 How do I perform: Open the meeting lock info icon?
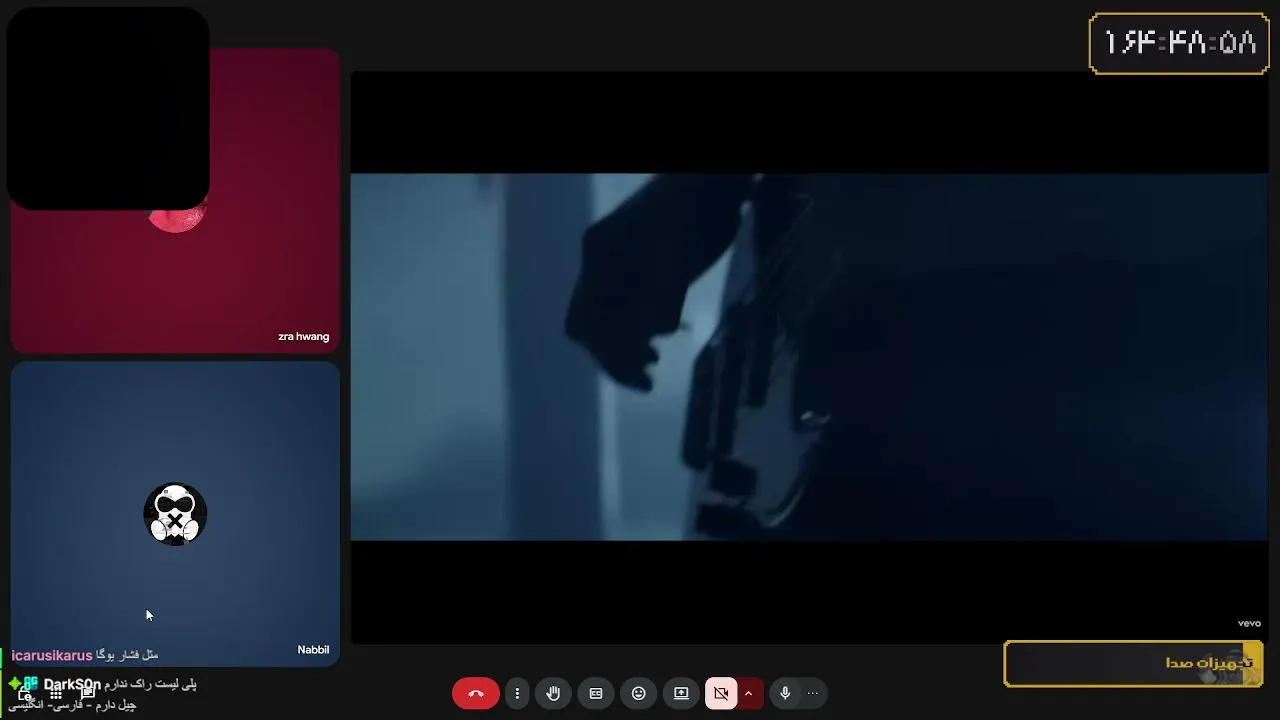pyautogui.click(x=25, y=693)
